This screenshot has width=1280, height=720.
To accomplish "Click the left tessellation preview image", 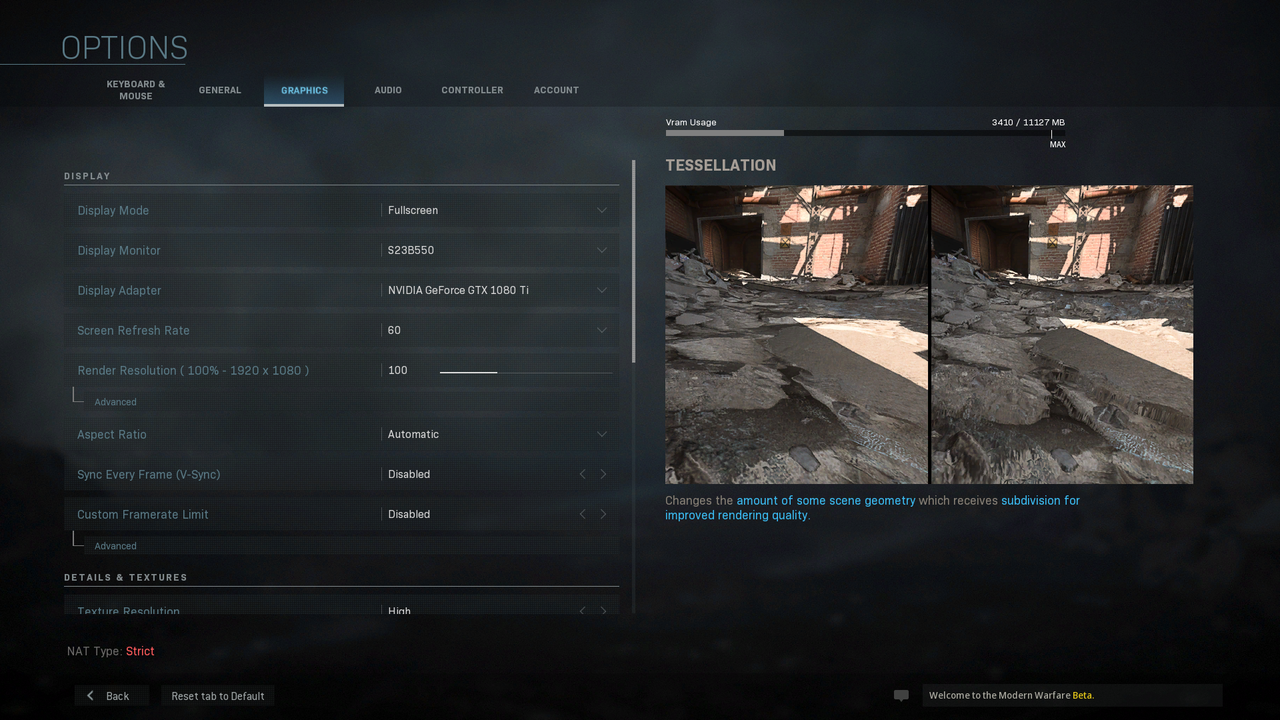I will click(796, 334).
